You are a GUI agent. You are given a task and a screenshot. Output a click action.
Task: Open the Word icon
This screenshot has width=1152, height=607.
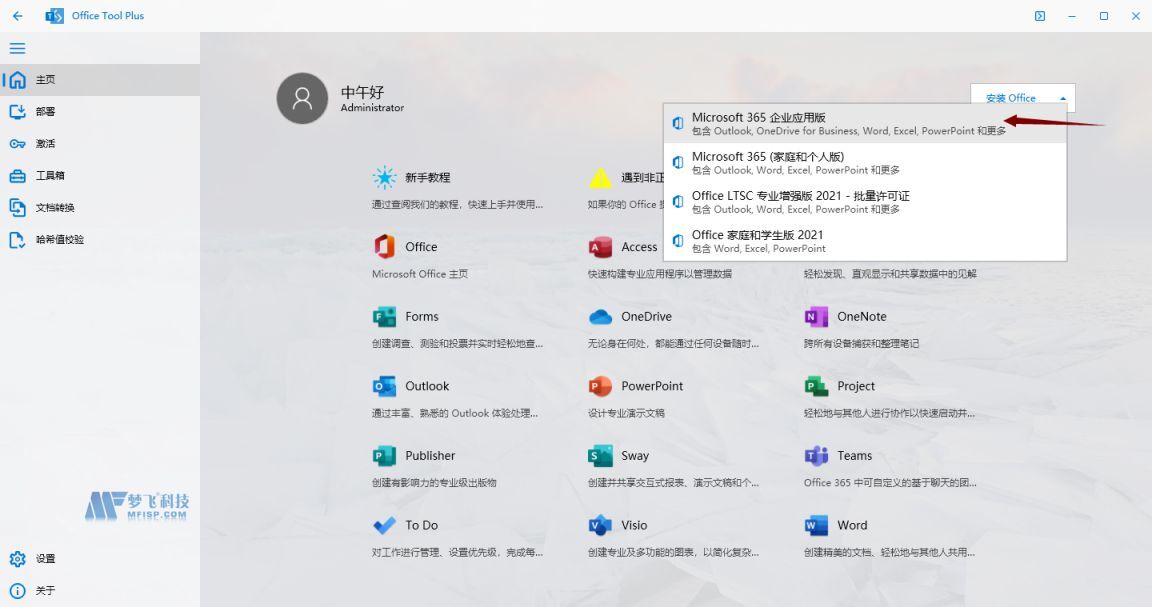(x=815, y=524)
